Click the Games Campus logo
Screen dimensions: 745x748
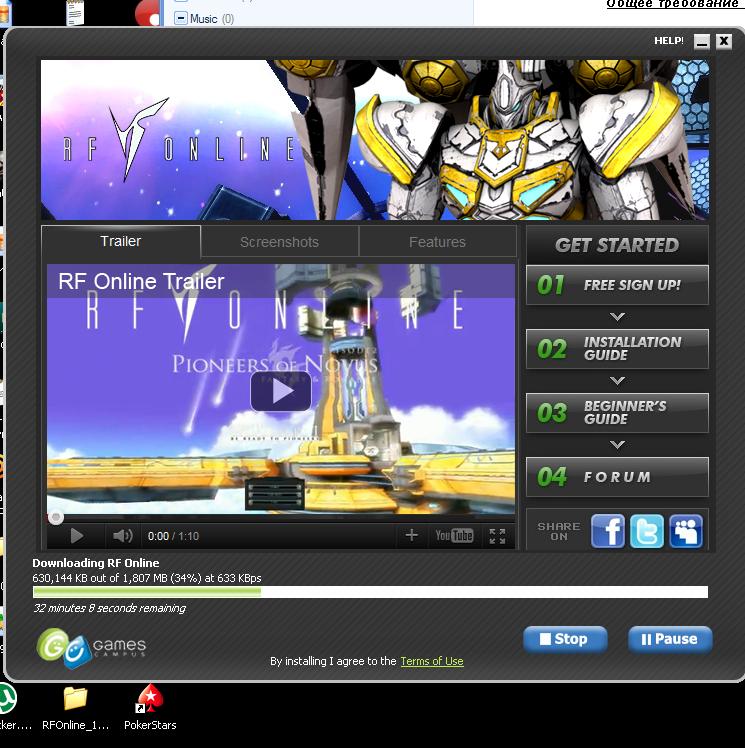92,646
